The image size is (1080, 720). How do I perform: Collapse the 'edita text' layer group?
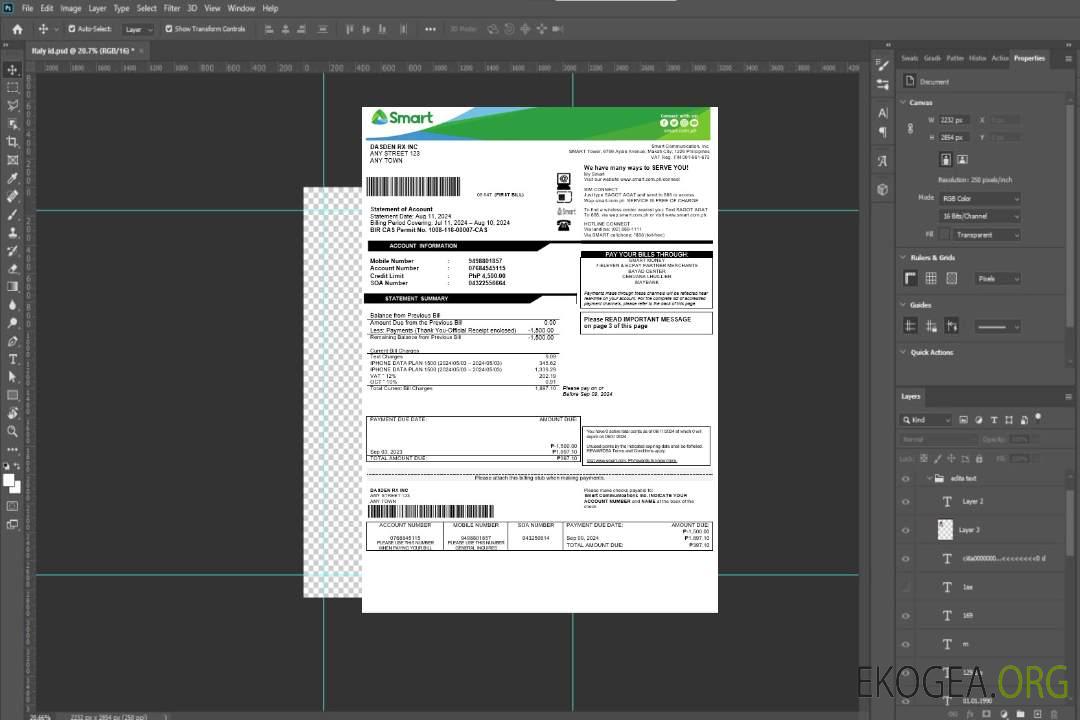pos(928,478)
